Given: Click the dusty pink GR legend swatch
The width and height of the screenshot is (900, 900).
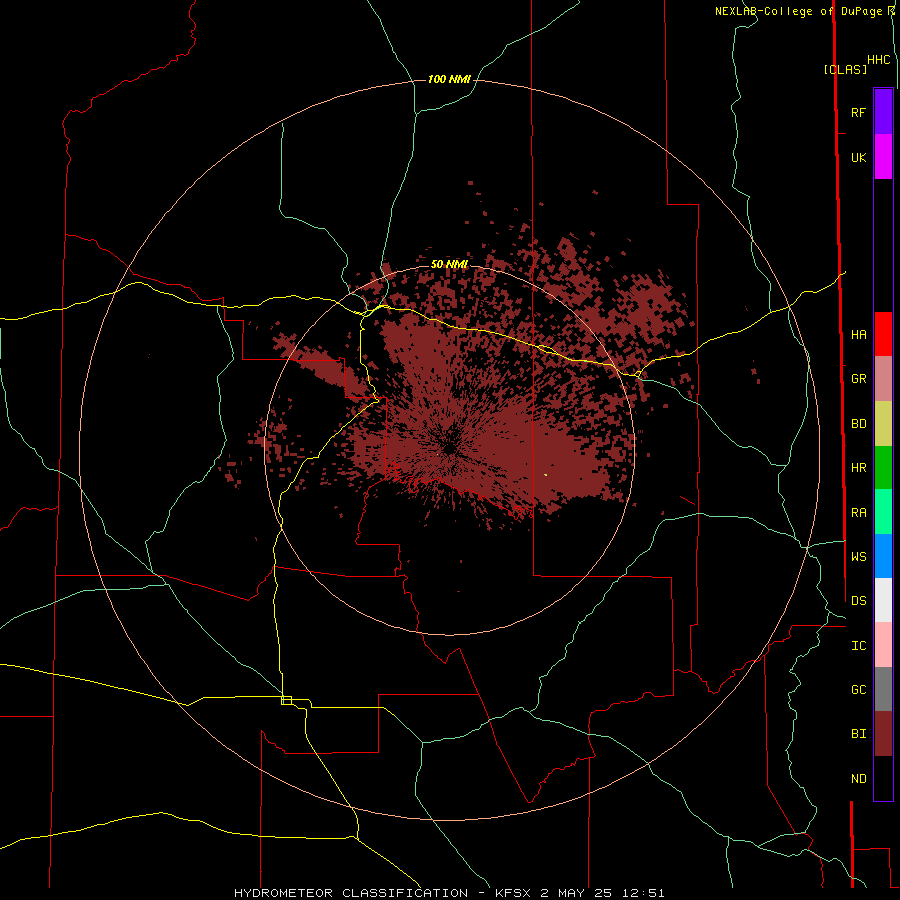Looking at the screenshot, I should (883, 379).
